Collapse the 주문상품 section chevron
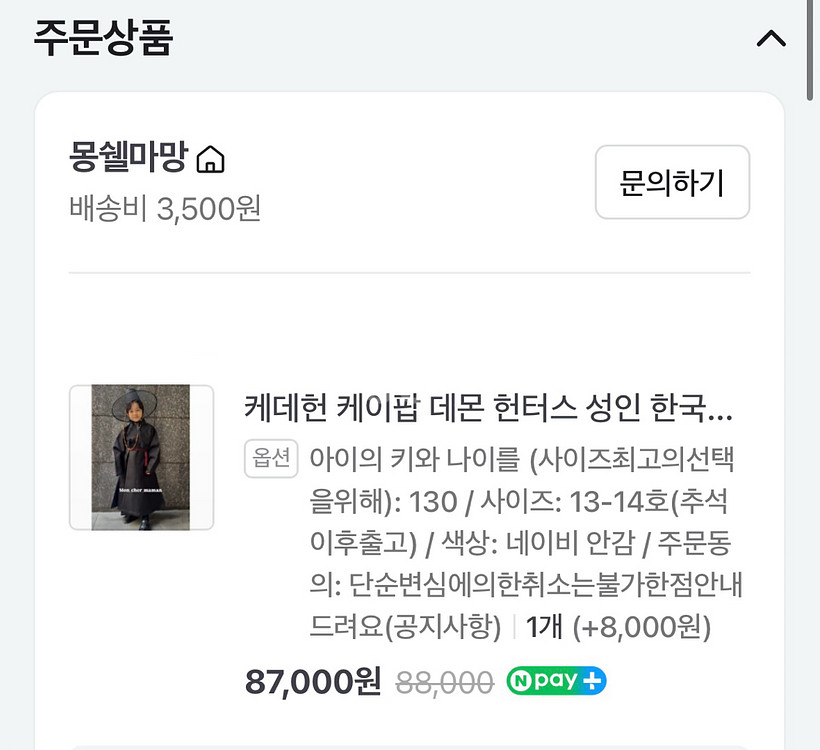Image resolution: width=820 pixels, height=750 pixels. [x=771, y=39]
